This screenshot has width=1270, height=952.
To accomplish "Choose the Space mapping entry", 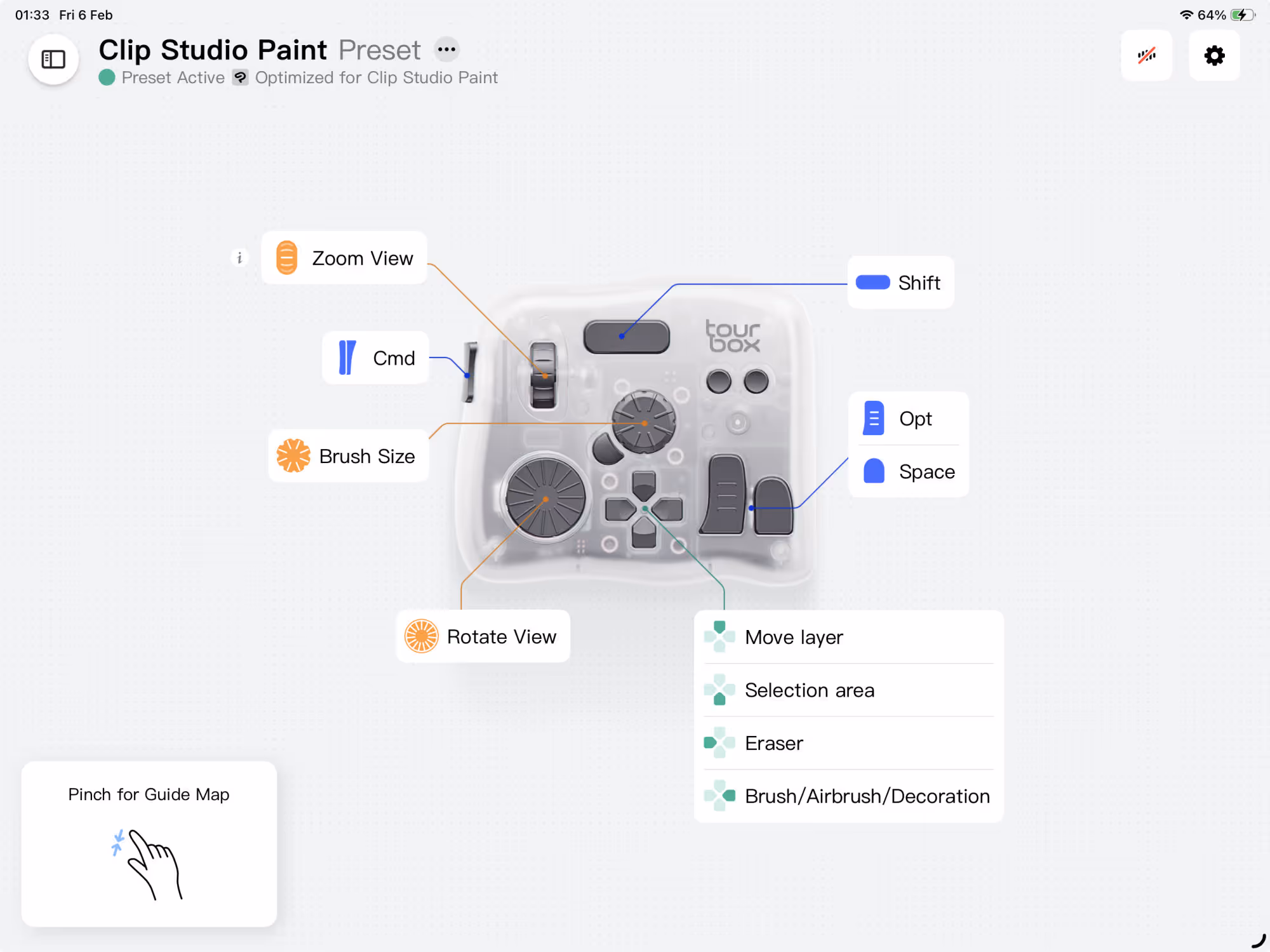I will tap(908, 472).
